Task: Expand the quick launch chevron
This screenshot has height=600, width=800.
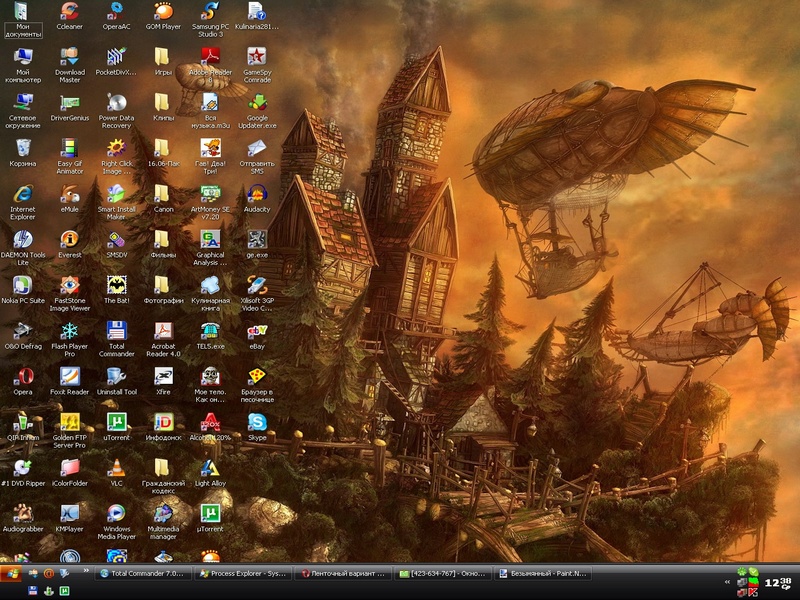Action: click(86, 571)
